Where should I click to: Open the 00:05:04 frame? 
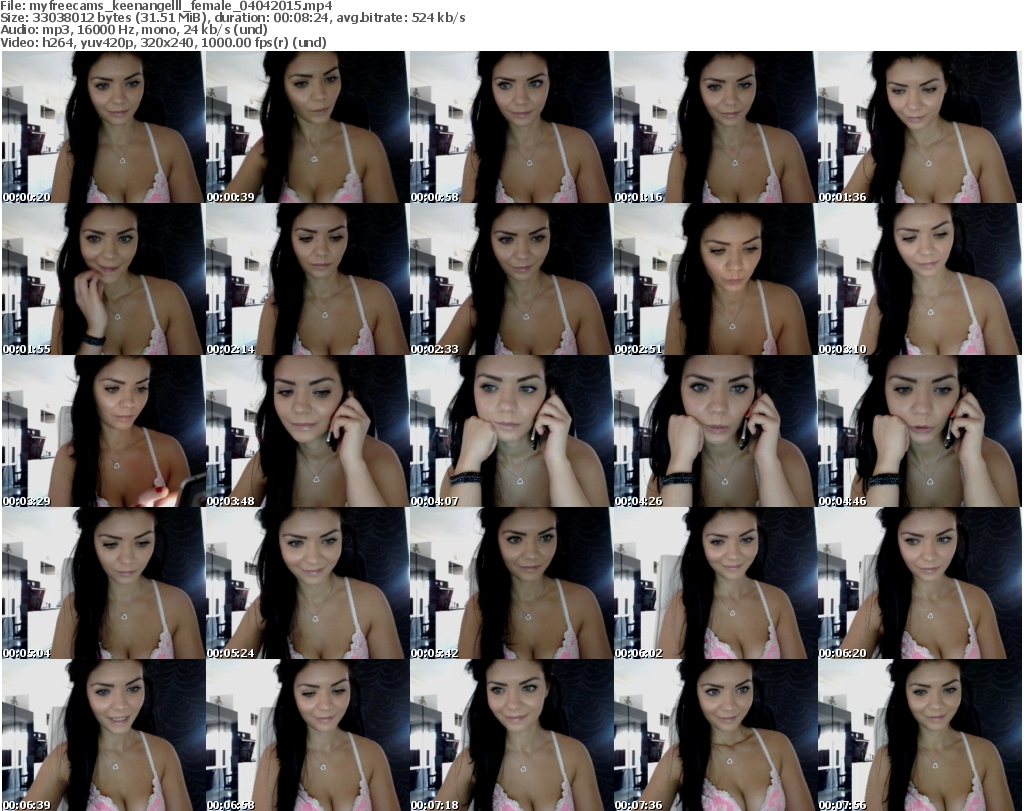point(102,584)
